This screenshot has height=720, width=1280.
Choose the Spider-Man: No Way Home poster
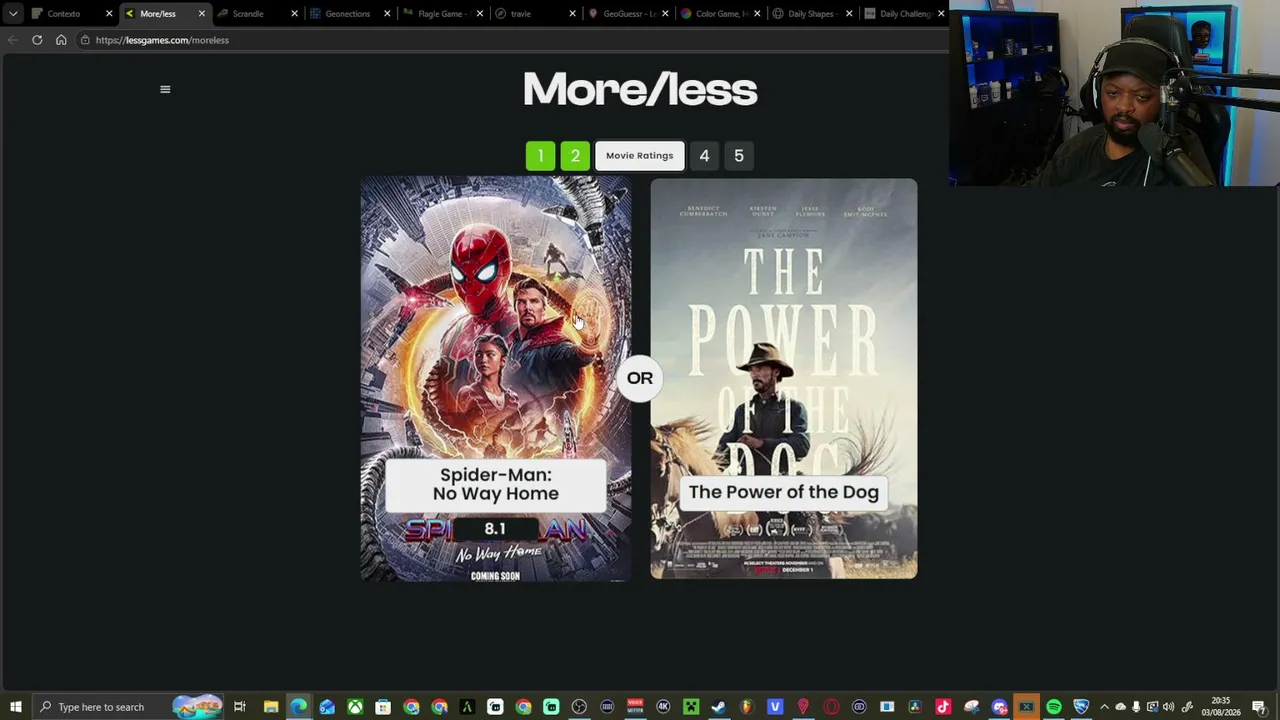pyautogui.click(x=496, y=379)
